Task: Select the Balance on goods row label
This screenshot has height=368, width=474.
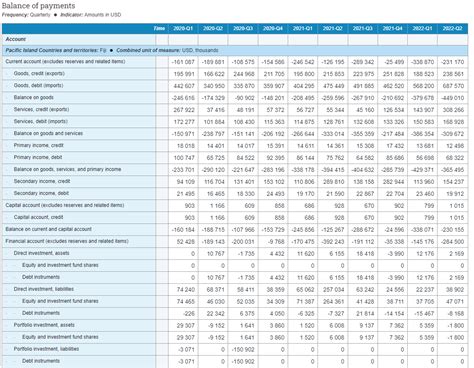Action: click(x=33, y=97)
